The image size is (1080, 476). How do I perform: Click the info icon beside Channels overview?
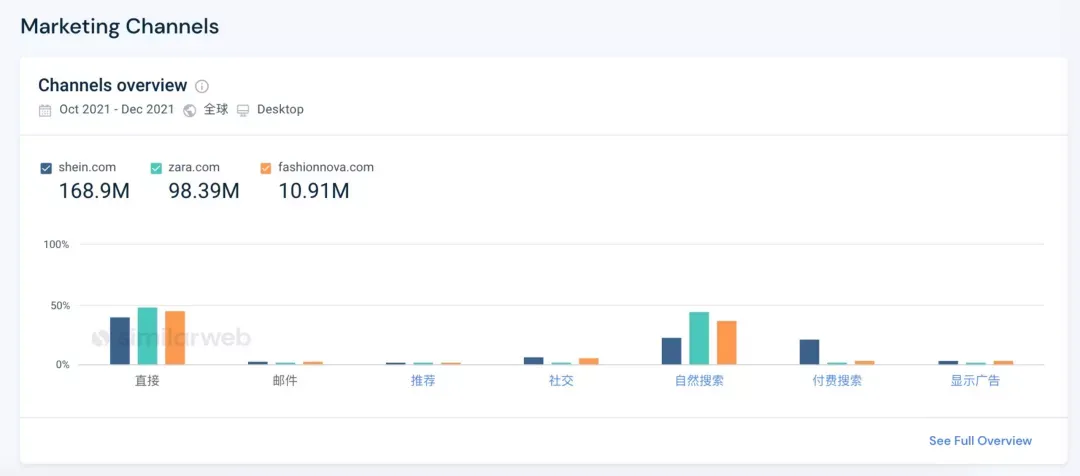(202, 86)
